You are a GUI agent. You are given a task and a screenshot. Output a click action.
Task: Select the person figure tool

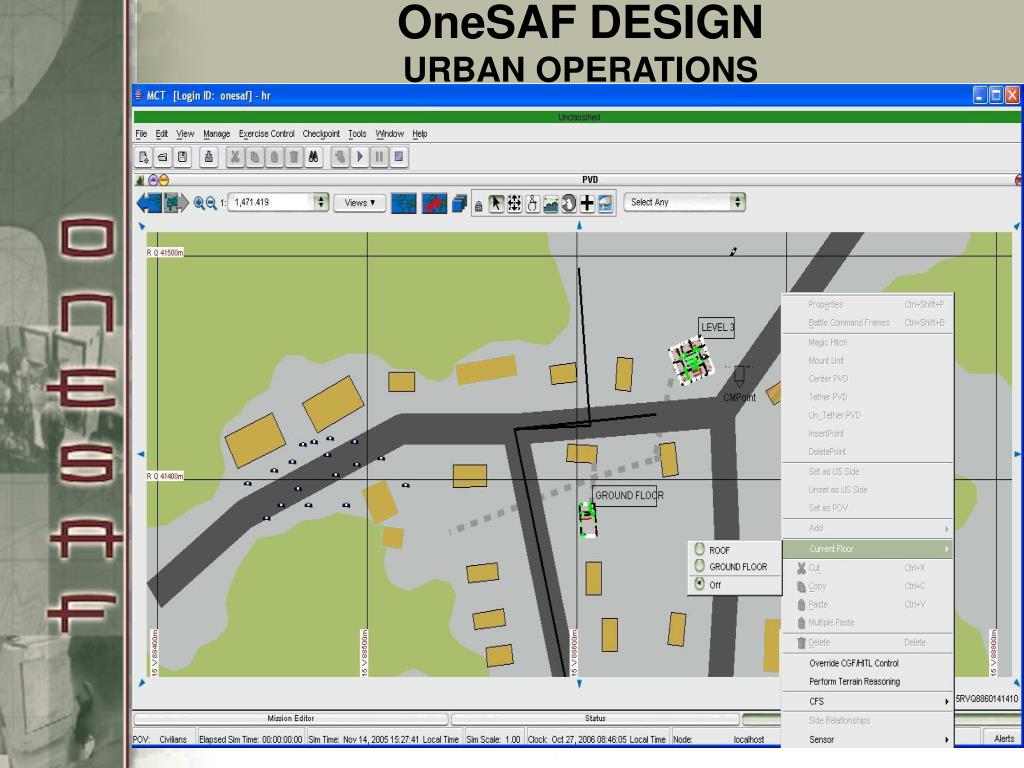pos(533,203)
